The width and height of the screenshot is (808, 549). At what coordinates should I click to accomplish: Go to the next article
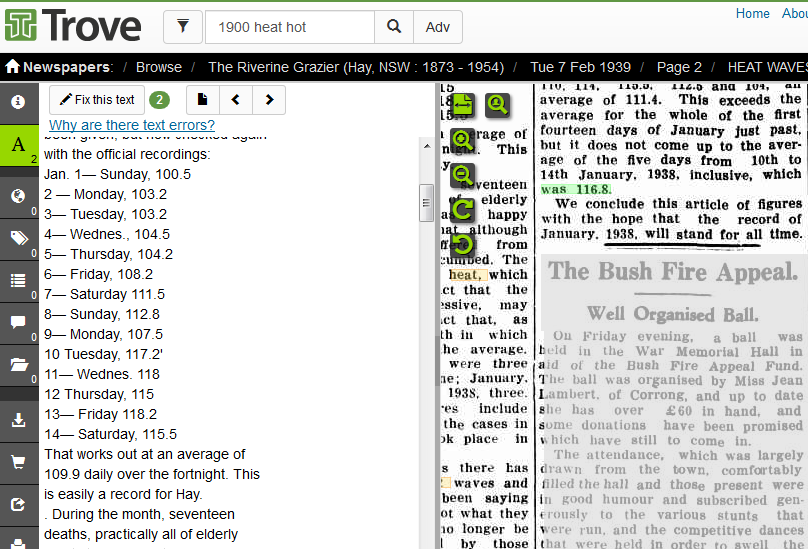coord(269,100)
